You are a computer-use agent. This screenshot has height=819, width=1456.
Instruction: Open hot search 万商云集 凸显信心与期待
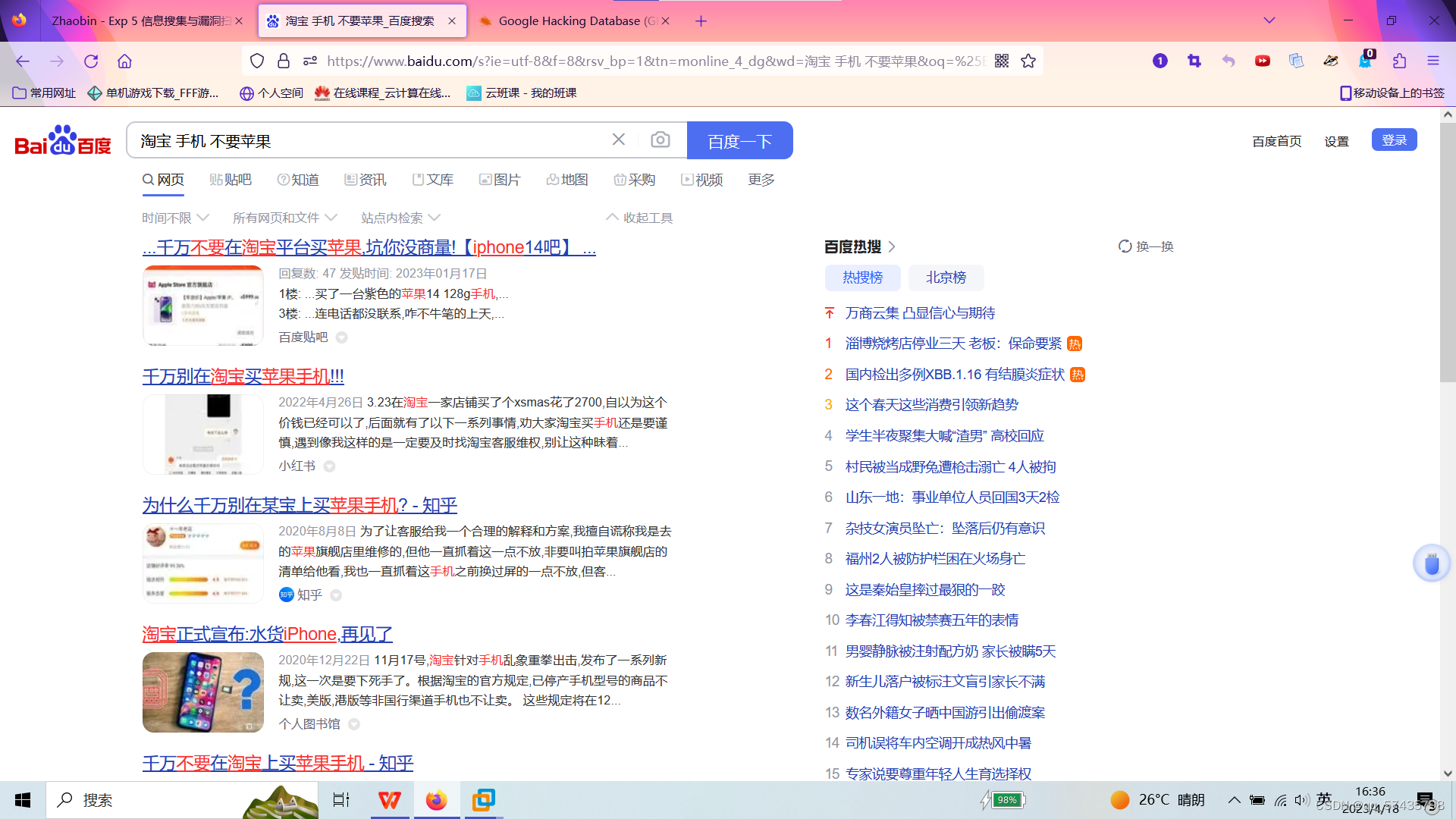coord(920,313)
